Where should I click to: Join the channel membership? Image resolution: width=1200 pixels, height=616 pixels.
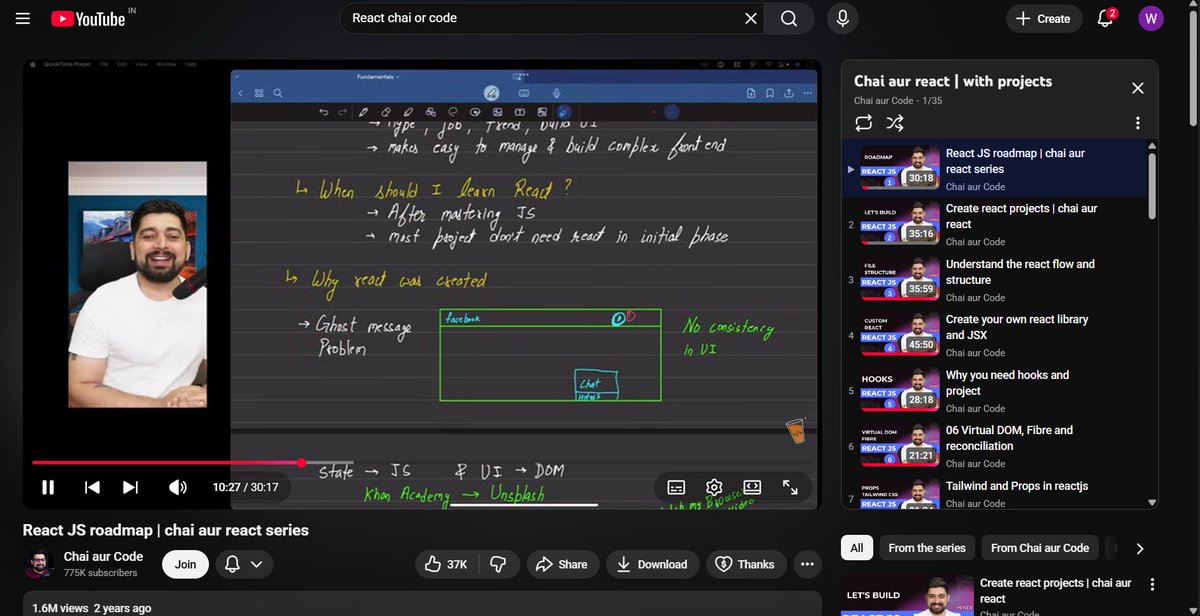[186, 564]
